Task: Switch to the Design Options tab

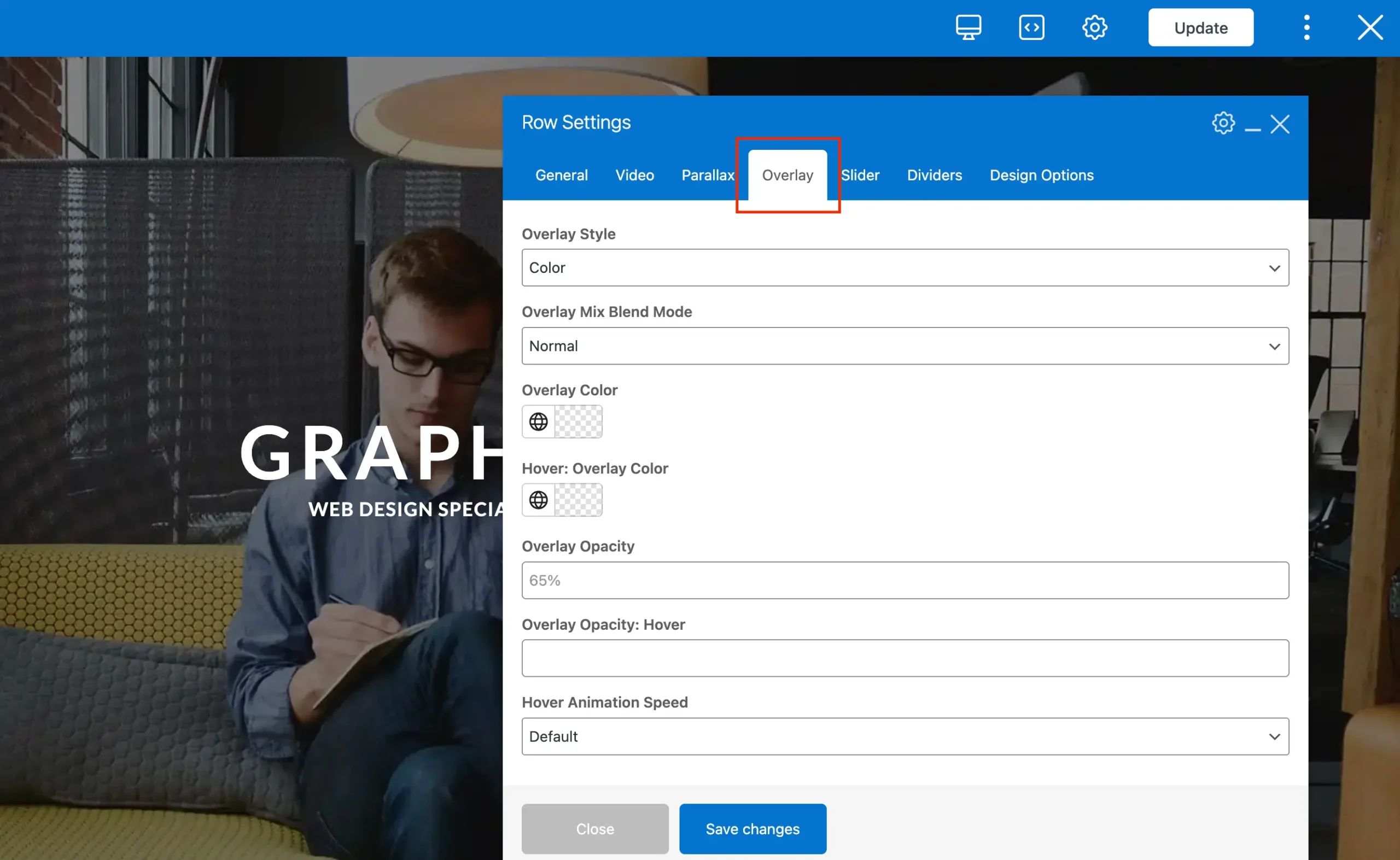Action: tap(1041, 175)
